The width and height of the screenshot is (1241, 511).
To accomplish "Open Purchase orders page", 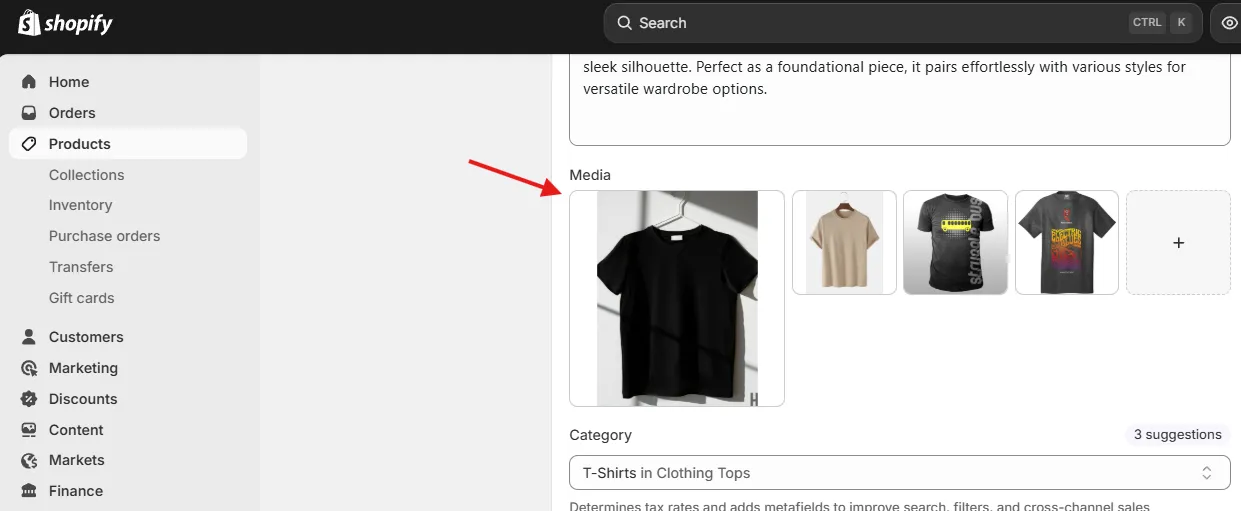I will tap(105, 236).
